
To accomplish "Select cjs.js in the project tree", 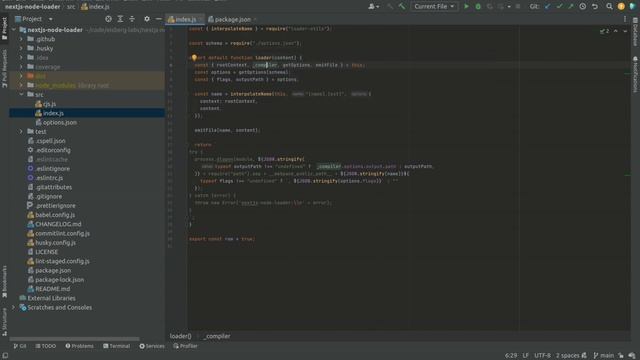I will (x=49, y=104).
